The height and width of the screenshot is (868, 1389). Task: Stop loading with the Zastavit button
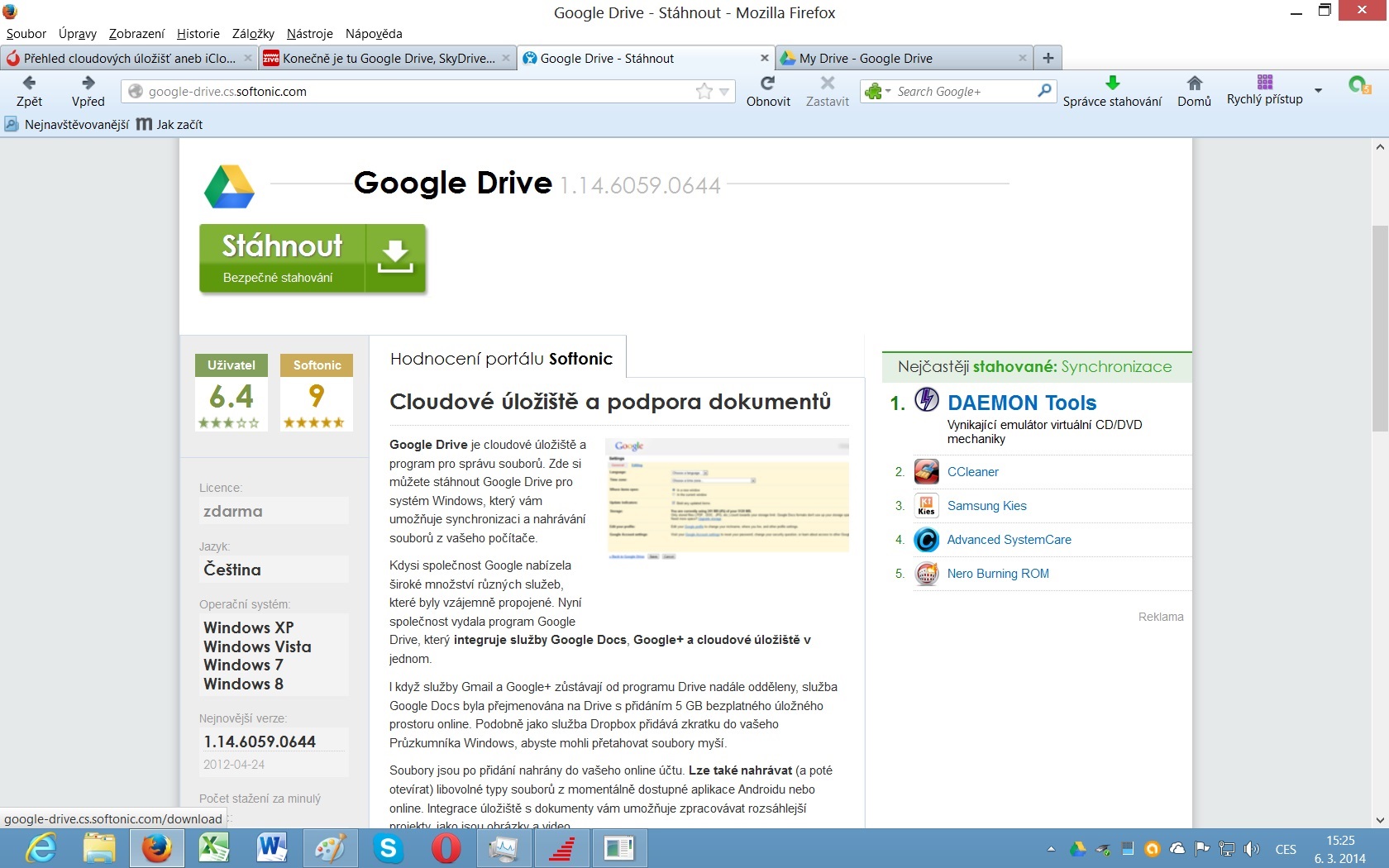[x=828, y=91]
